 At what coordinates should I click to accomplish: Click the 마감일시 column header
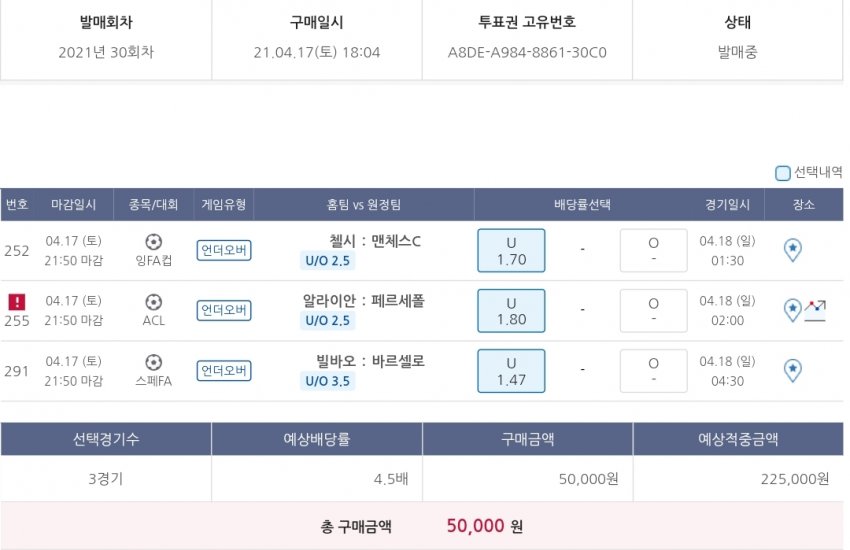(x=74, y=205)
